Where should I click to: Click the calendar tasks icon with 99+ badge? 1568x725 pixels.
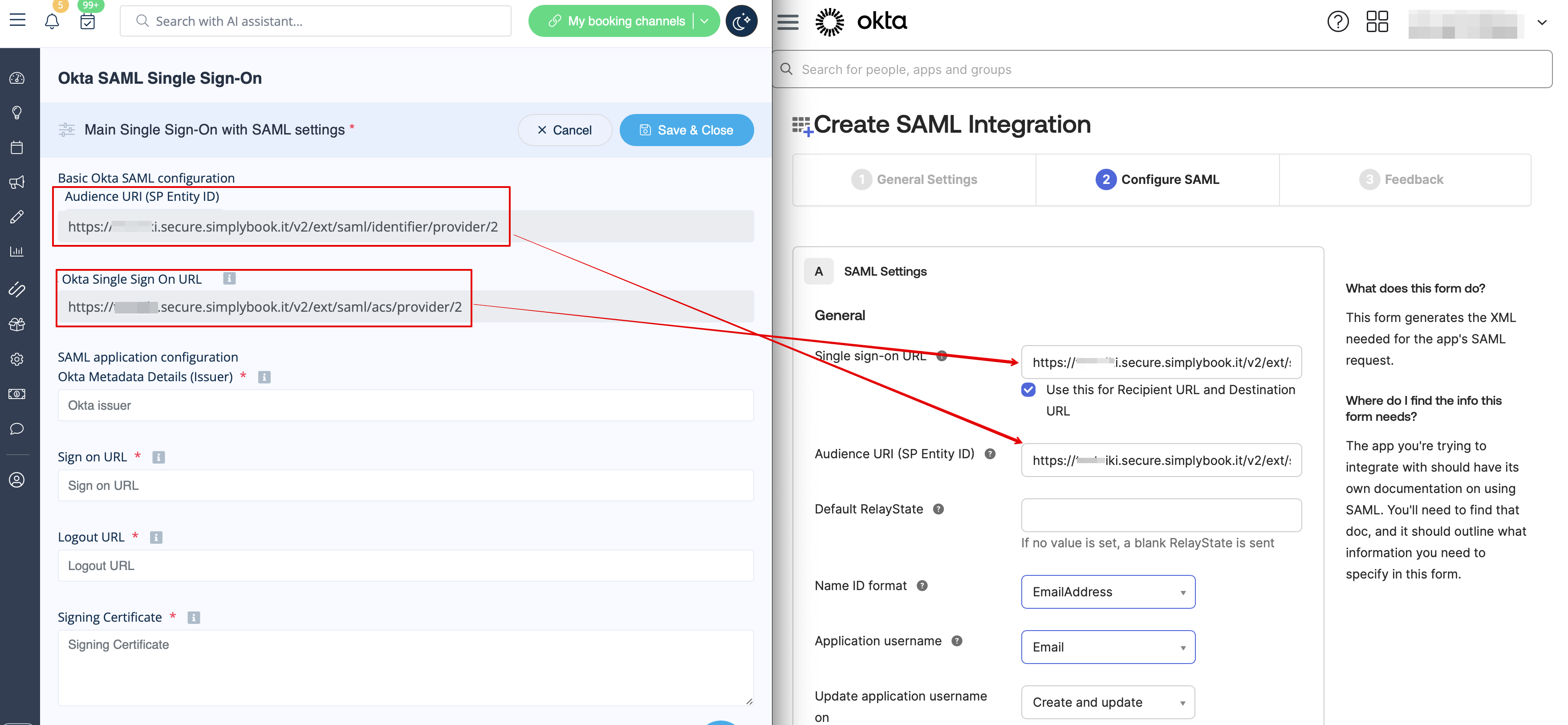coord(88,21)
